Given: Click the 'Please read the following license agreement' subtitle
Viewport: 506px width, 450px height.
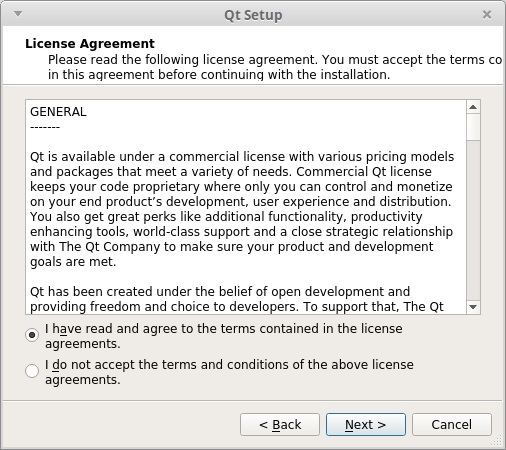Looking at the screenshot, I should point(275,67).
